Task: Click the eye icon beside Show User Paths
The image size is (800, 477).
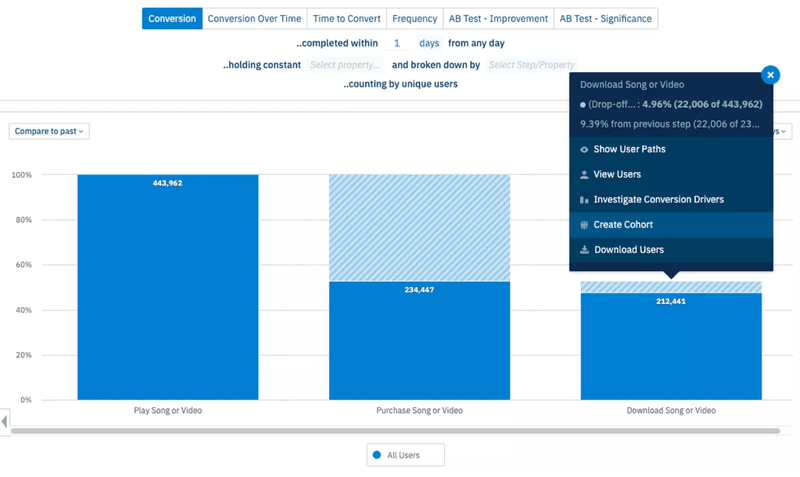Action: [584, 150]
